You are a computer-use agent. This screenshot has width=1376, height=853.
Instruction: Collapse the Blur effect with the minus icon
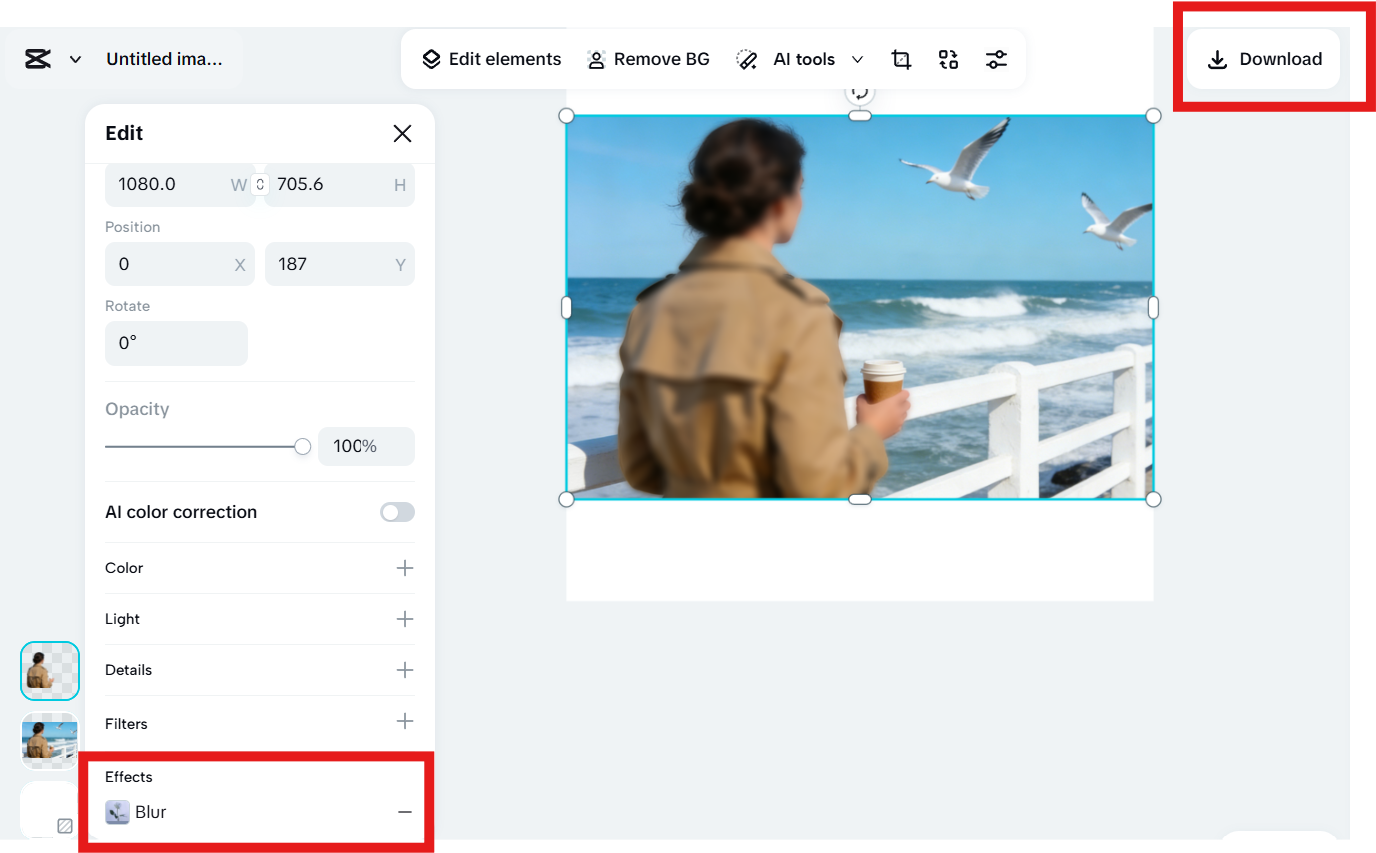(x=405, y=812)
